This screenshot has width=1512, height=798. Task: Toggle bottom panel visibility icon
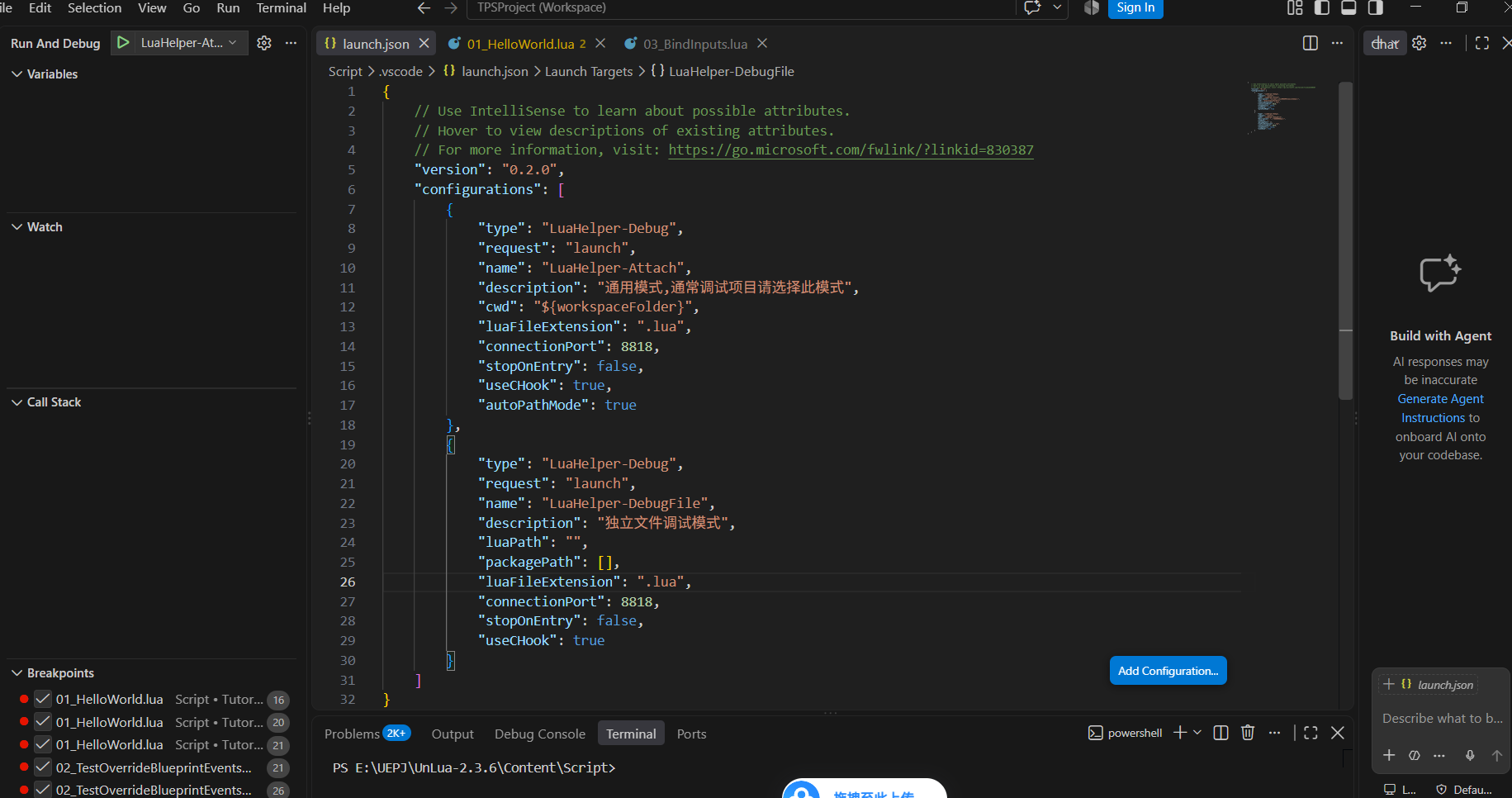tap(1348, 8)
